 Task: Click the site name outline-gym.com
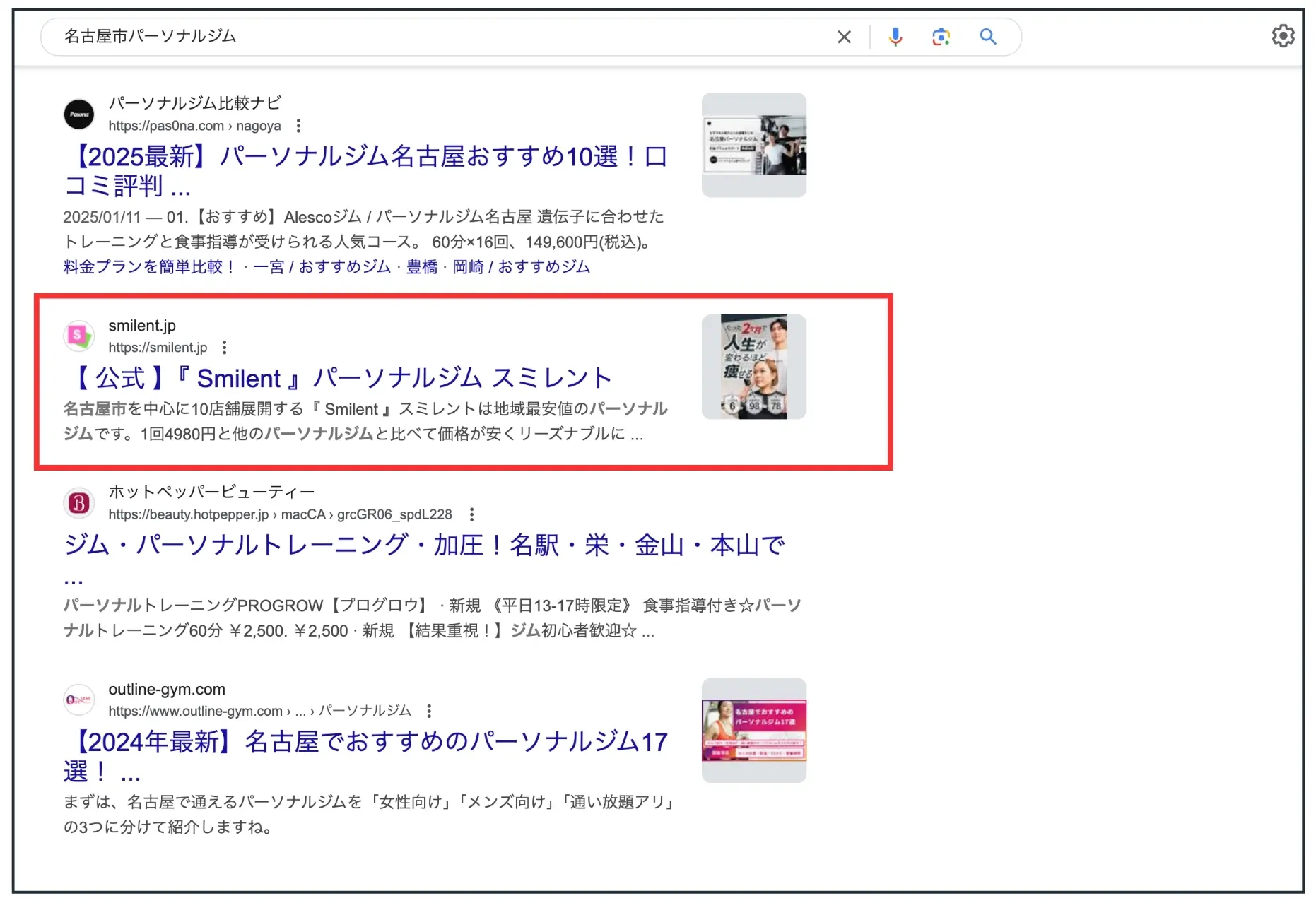[167, 689]
